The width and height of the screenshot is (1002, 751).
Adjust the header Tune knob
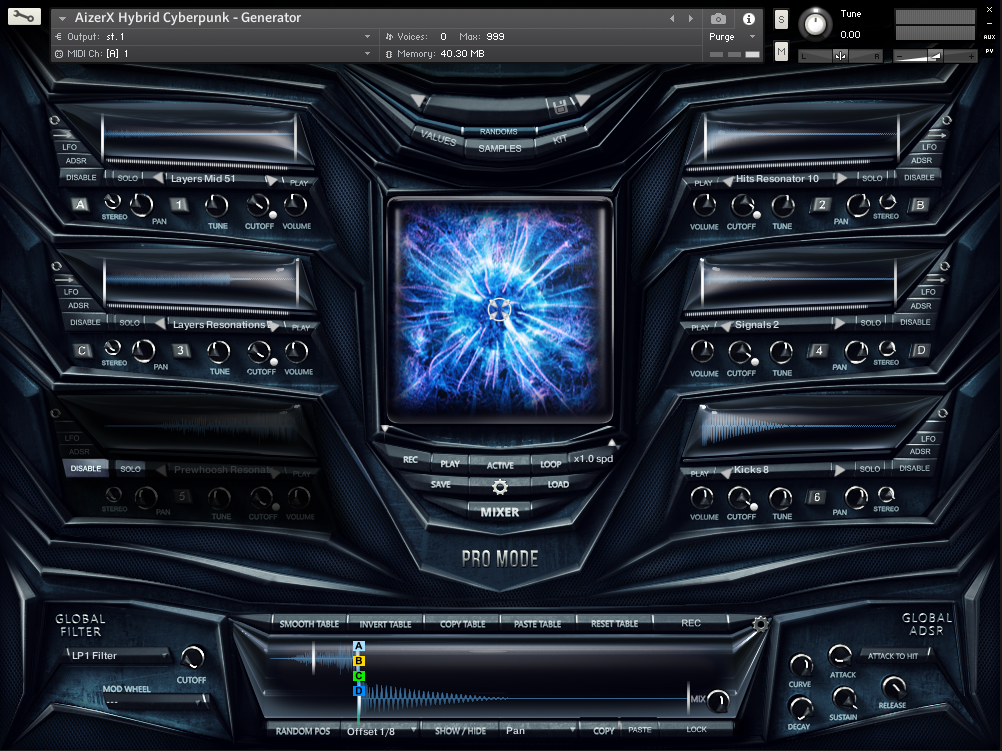815,24
